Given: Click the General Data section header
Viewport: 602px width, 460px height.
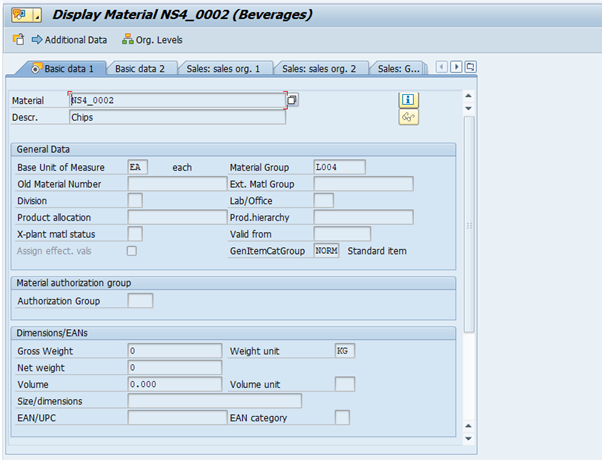Looking at the screenshot, I should pos(233,149).
